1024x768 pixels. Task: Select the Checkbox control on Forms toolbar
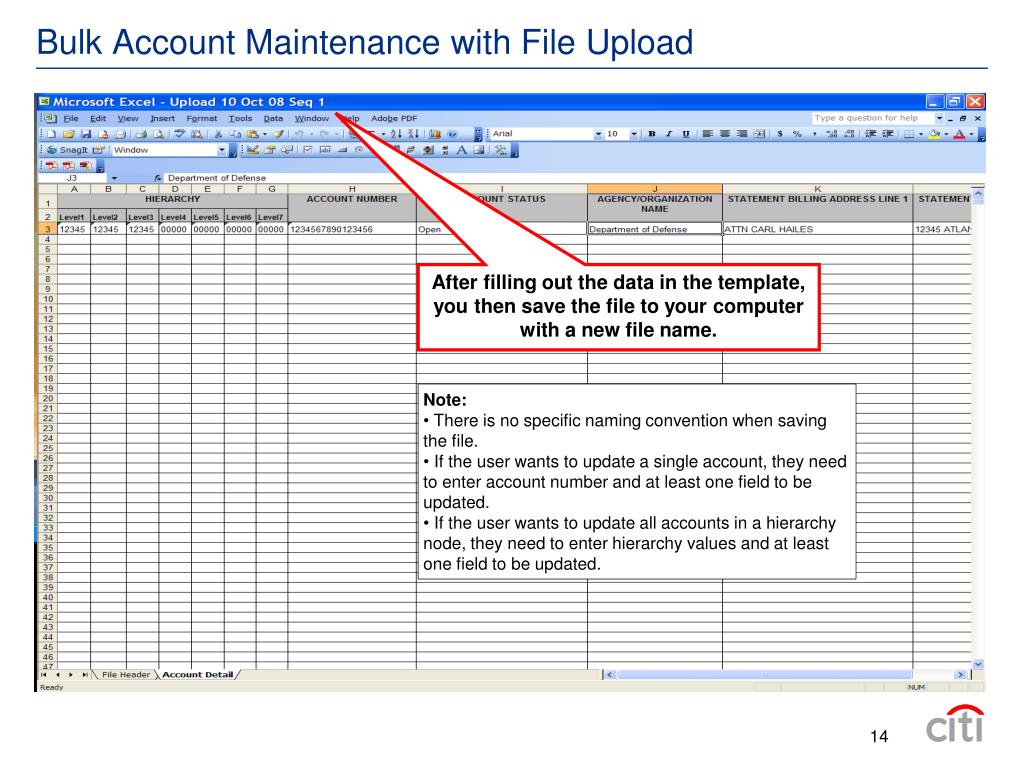coord(308,150)
